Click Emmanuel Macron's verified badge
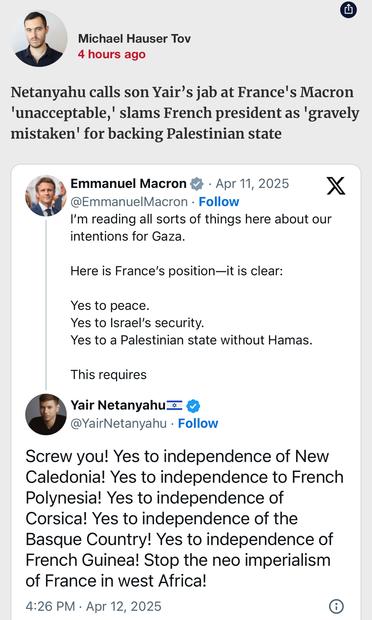The width and height of the screenshot is (372, 620). (x=196, y=184)
